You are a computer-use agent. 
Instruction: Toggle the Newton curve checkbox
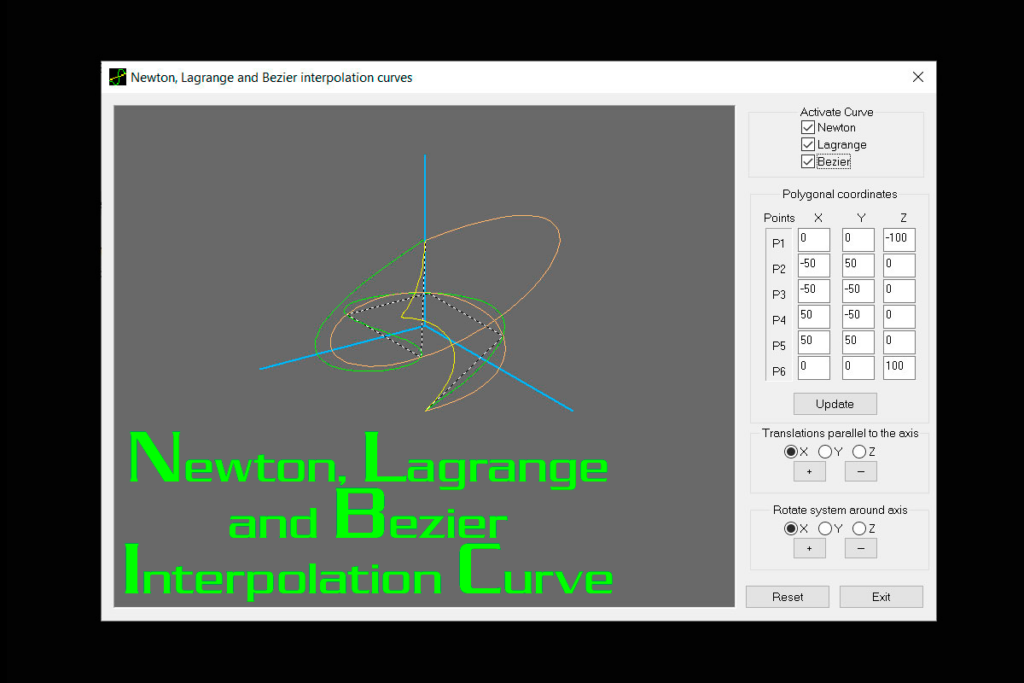coord(808,127)
